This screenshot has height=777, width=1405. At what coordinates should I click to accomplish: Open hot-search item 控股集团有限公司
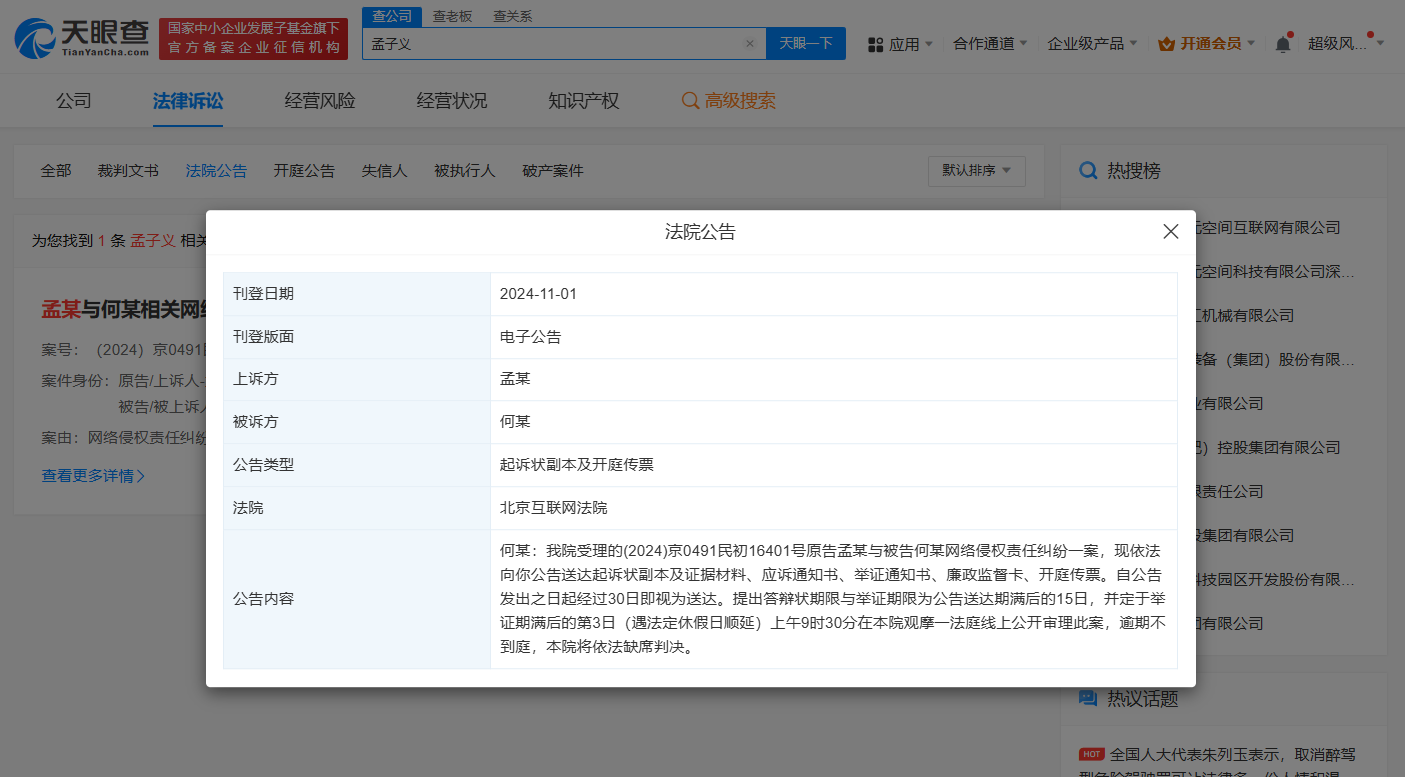[x=1268, y=448]
